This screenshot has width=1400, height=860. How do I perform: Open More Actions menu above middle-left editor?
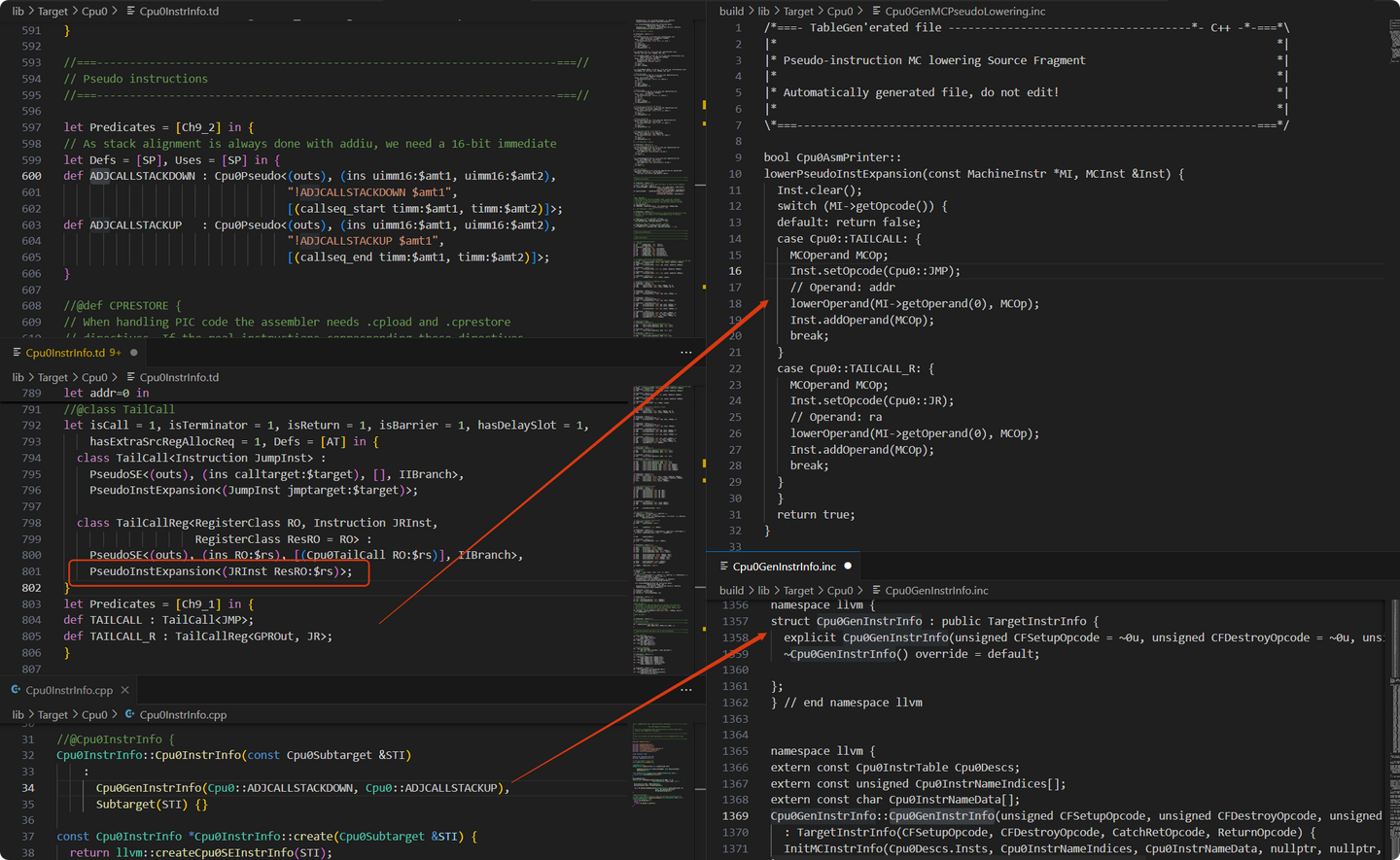click(x=686, y=353)
